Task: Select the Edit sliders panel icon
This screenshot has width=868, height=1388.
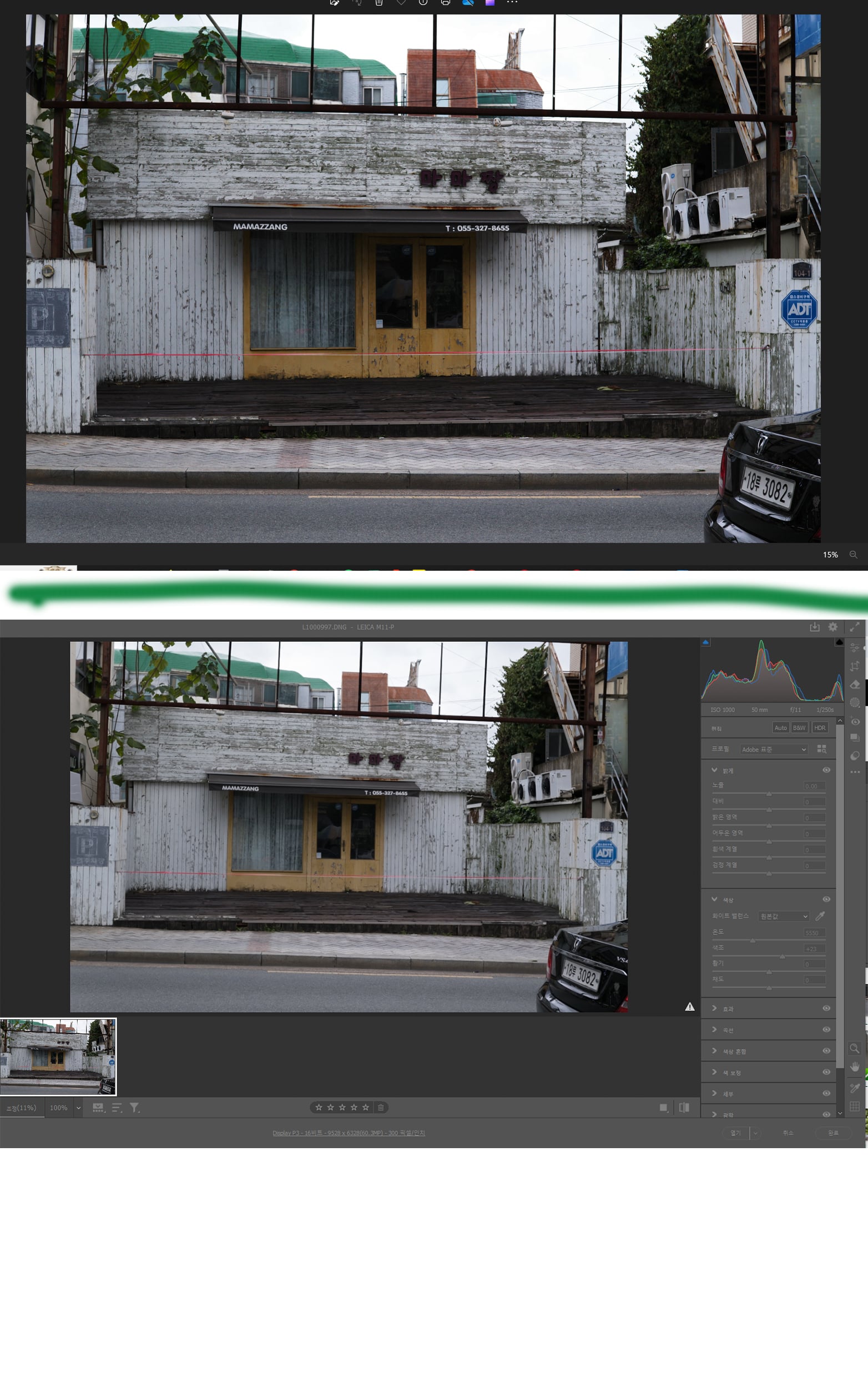Action: click(x=855, y=647)
